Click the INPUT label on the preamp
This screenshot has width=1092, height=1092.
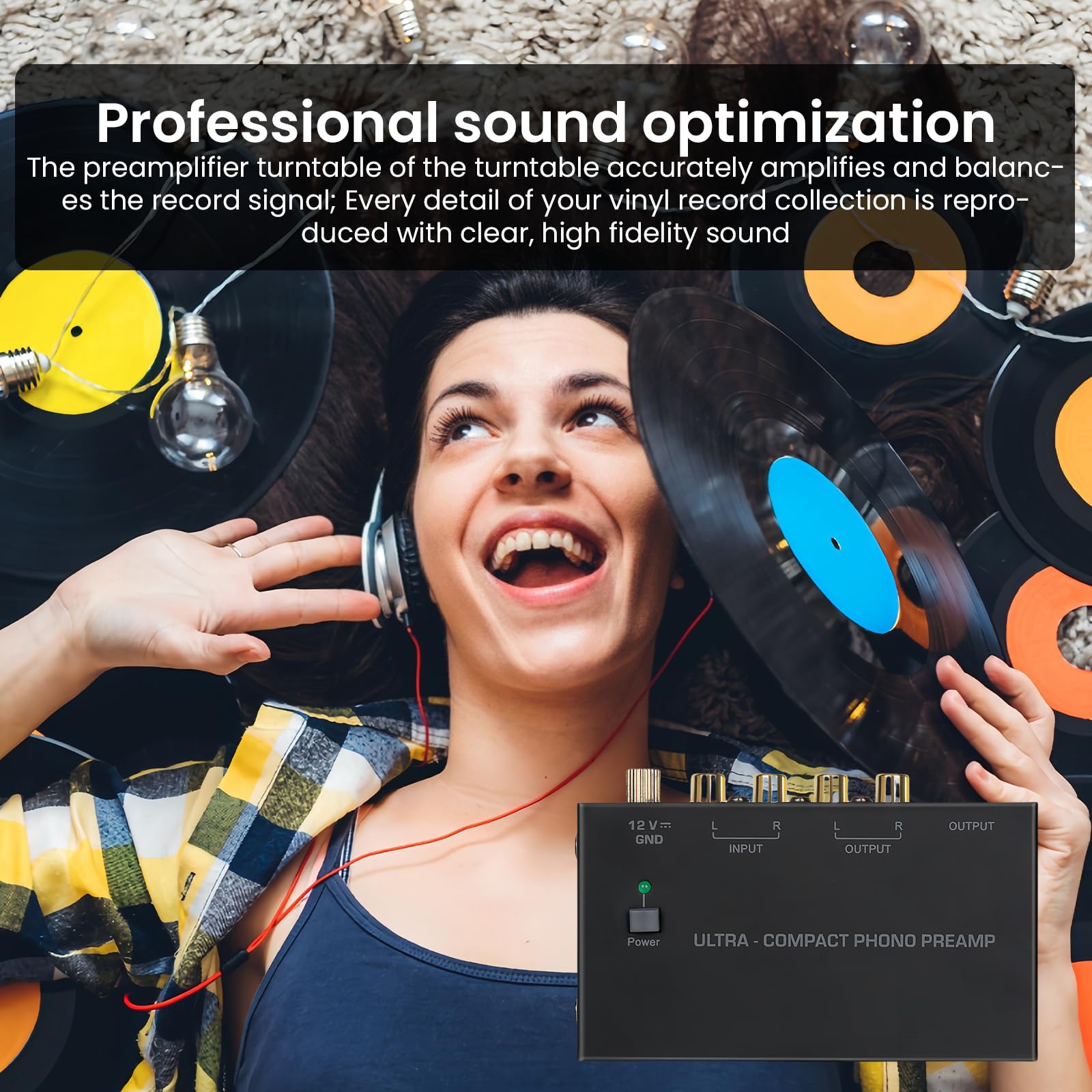click(x=745, y=848)
